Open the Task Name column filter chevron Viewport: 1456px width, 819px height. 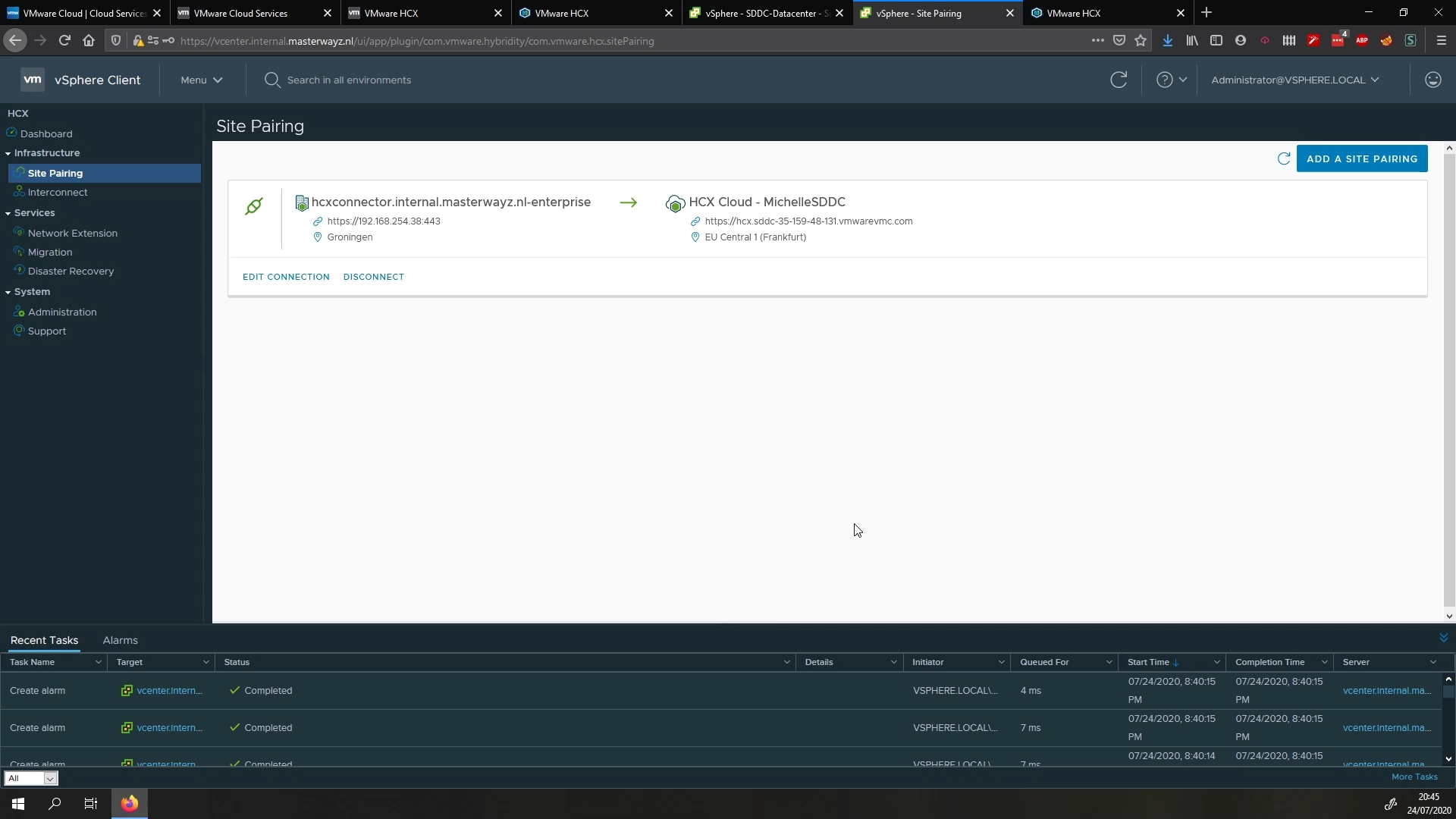tap(98, 662)
